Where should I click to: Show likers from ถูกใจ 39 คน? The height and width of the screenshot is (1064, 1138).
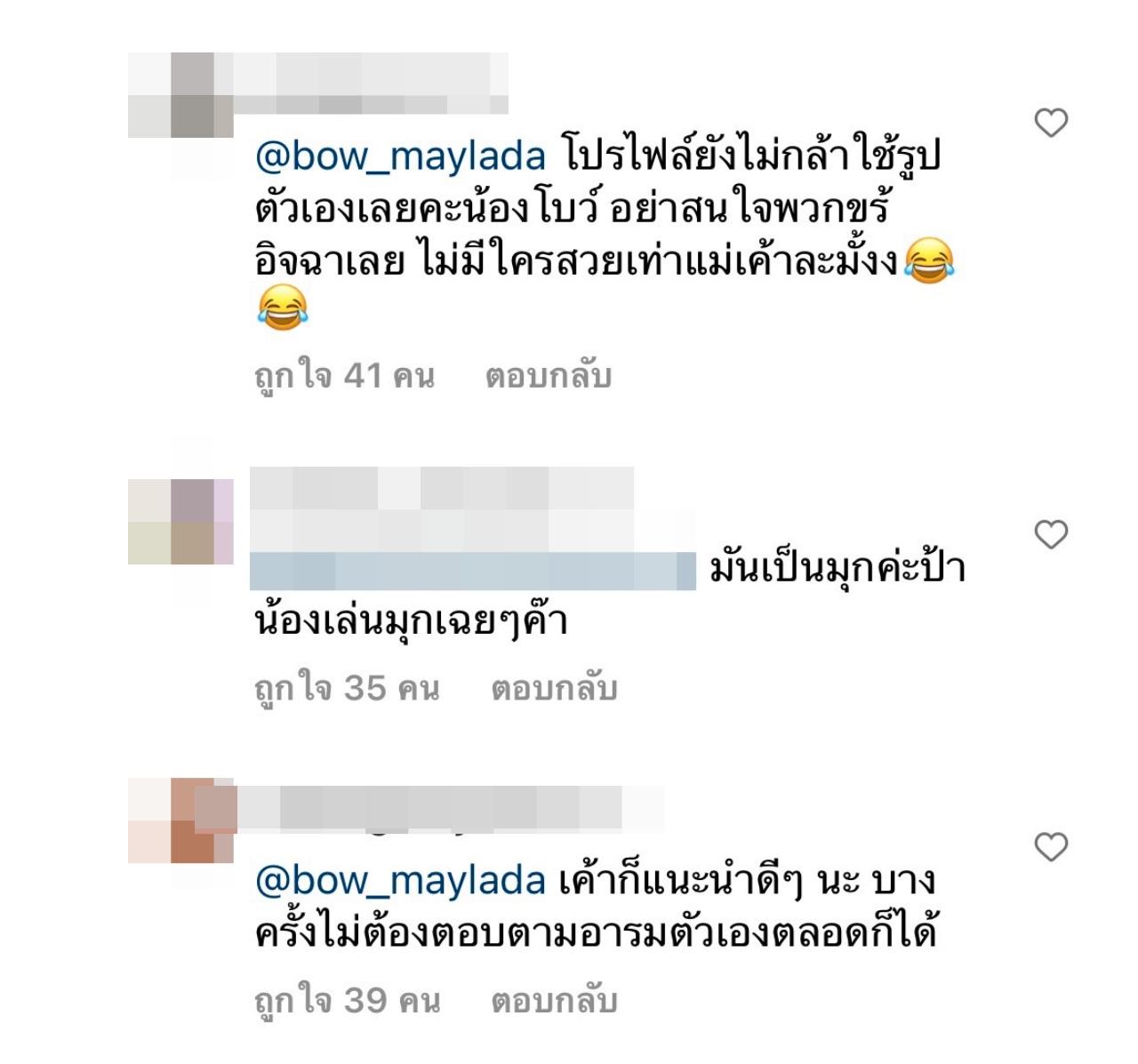point(347,1002)
